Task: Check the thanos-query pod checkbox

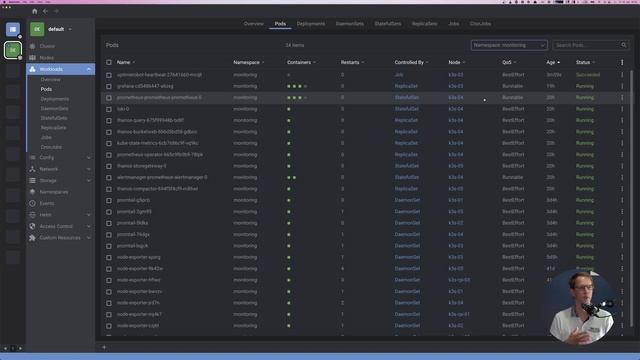Action: point(109,121)
